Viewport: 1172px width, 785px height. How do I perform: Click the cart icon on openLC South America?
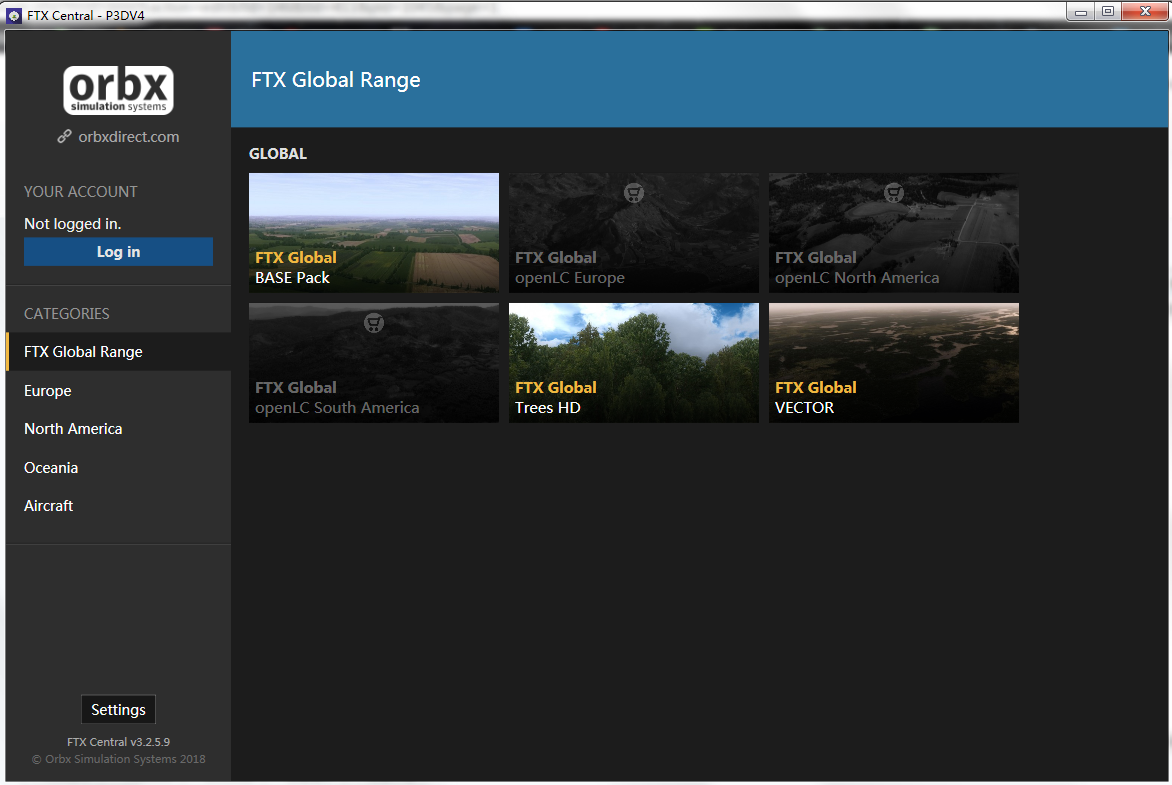click(x=374, y=323)
